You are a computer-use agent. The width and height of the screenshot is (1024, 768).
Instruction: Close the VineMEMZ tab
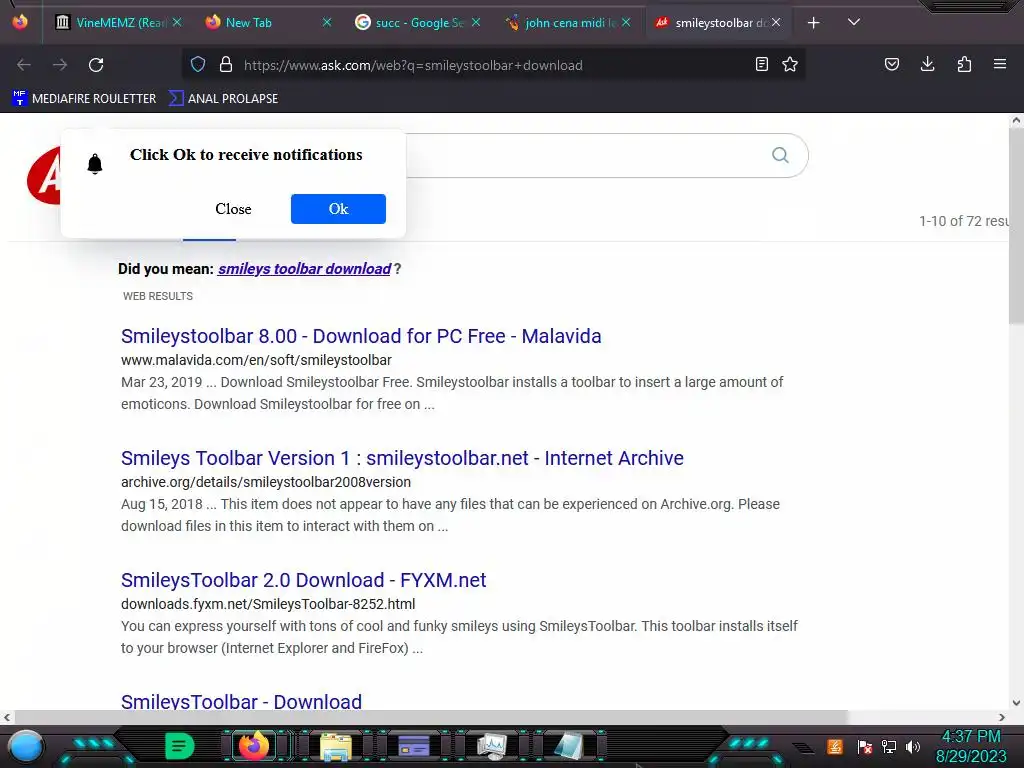click(x=177, y=22)
